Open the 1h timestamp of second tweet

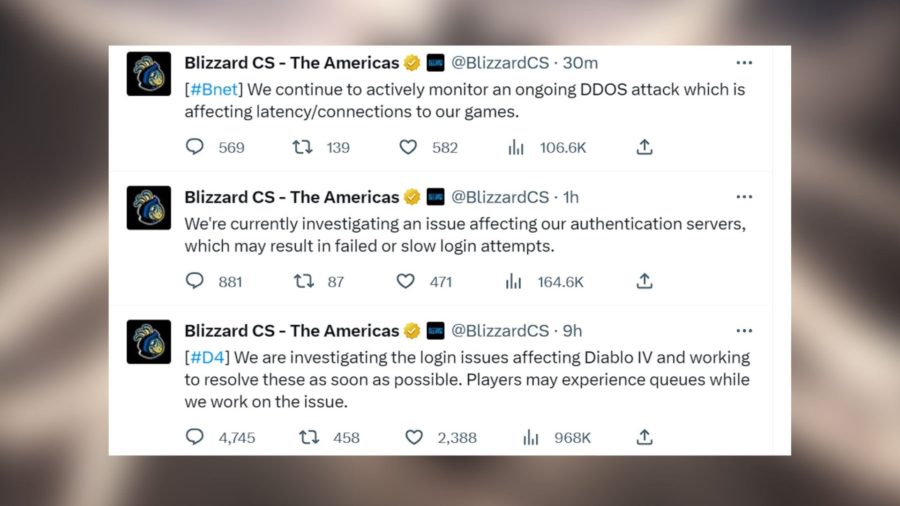tap(570, 197)
